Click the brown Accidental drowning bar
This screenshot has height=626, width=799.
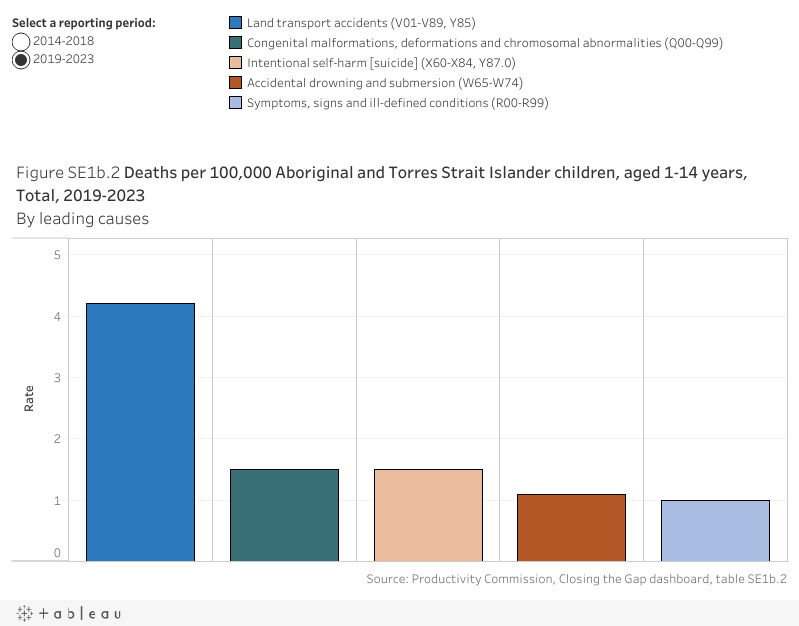(x=572, y=528)
